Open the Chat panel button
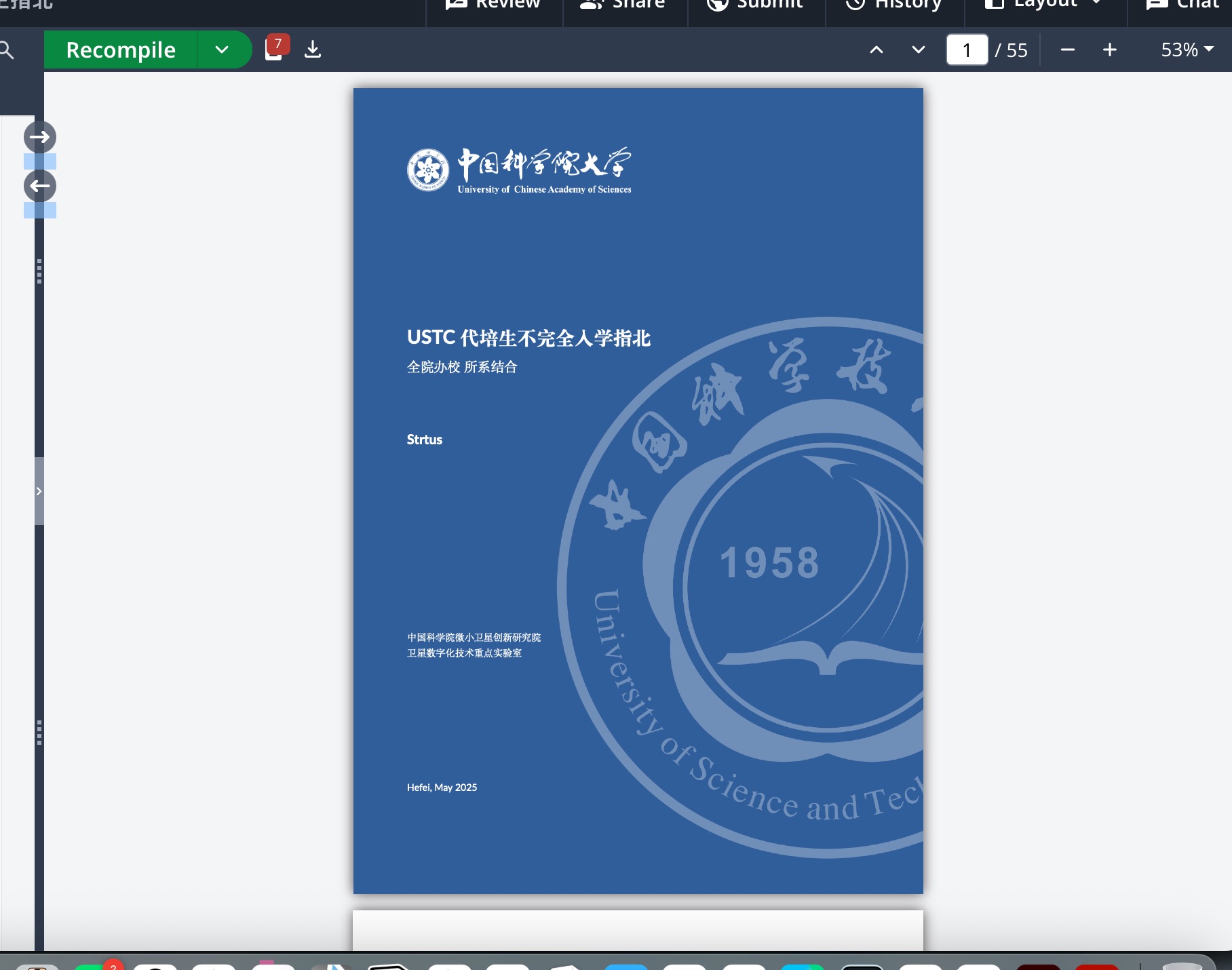 1184,4
